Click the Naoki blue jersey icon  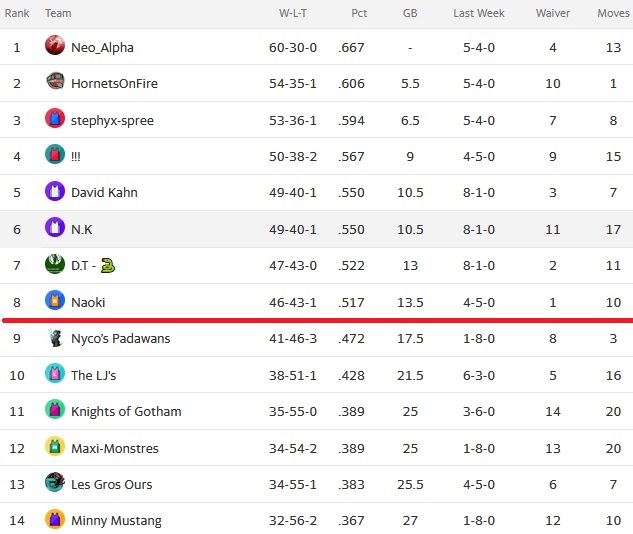[x=55, y=300]
